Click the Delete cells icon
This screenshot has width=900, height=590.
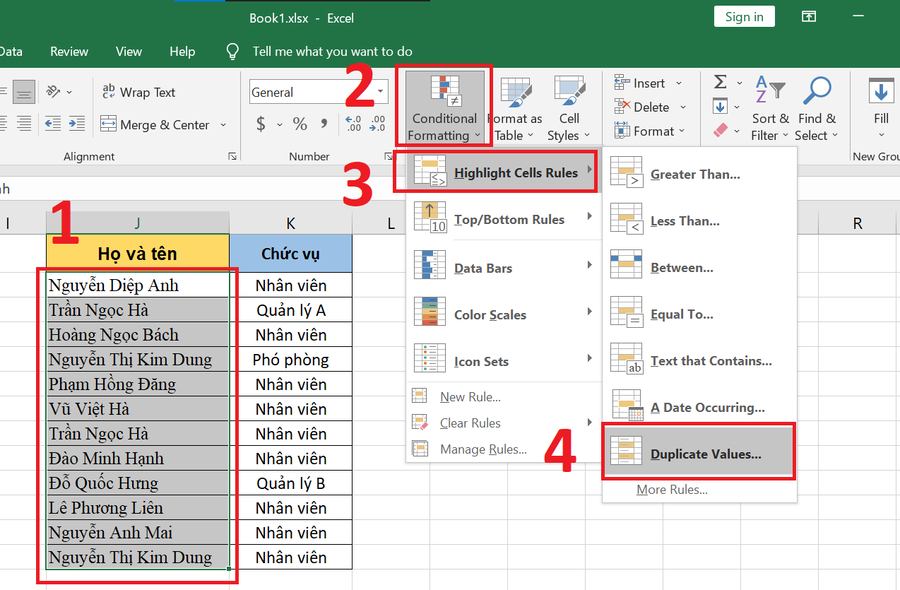622,107
